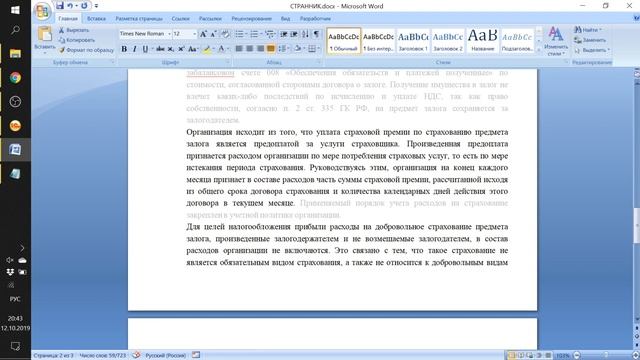Decrease paragraph indent

[284, 34]
